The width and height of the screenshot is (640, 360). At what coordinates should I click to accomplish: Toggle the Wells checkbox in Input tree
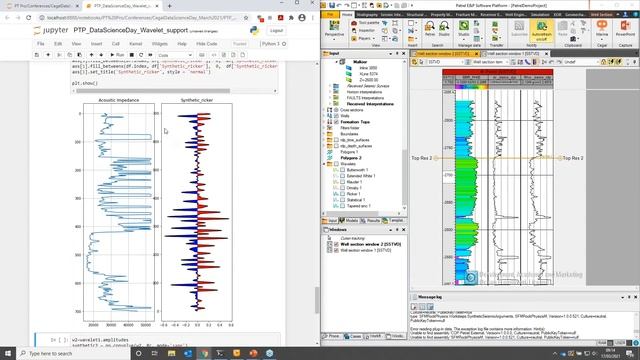(336, 116)
